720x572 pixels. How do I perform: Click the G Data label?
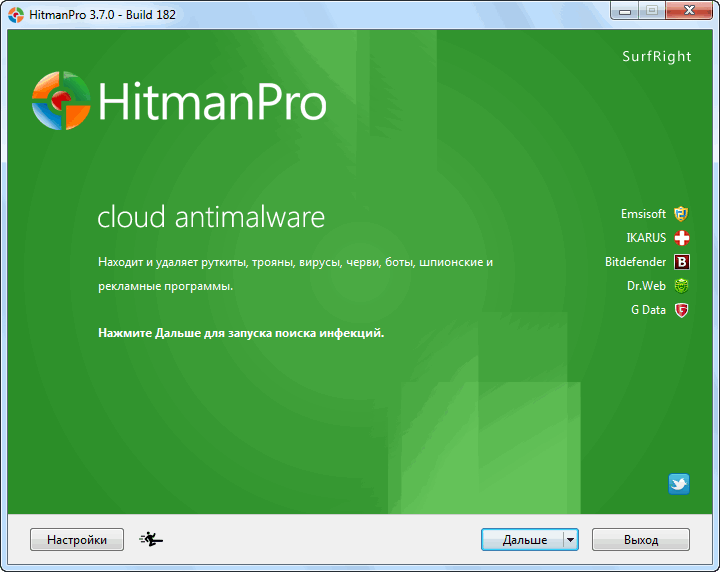(648, 310)
